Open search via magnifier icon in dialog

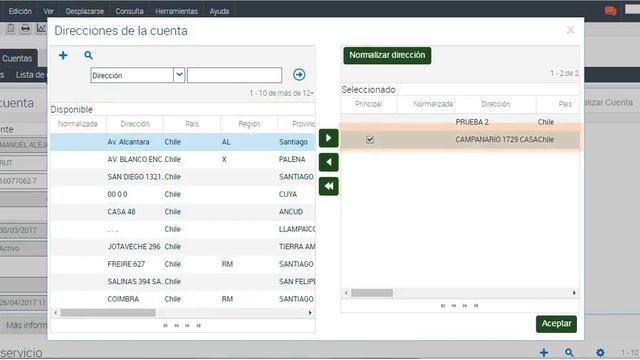[89, 55]
